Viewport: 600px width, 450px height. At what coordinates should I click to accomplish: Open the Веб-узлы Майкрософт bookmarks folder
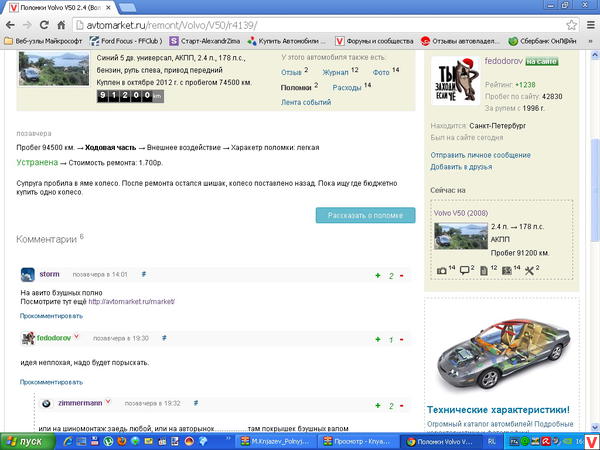pyautogui.click(x=43, y=41)
